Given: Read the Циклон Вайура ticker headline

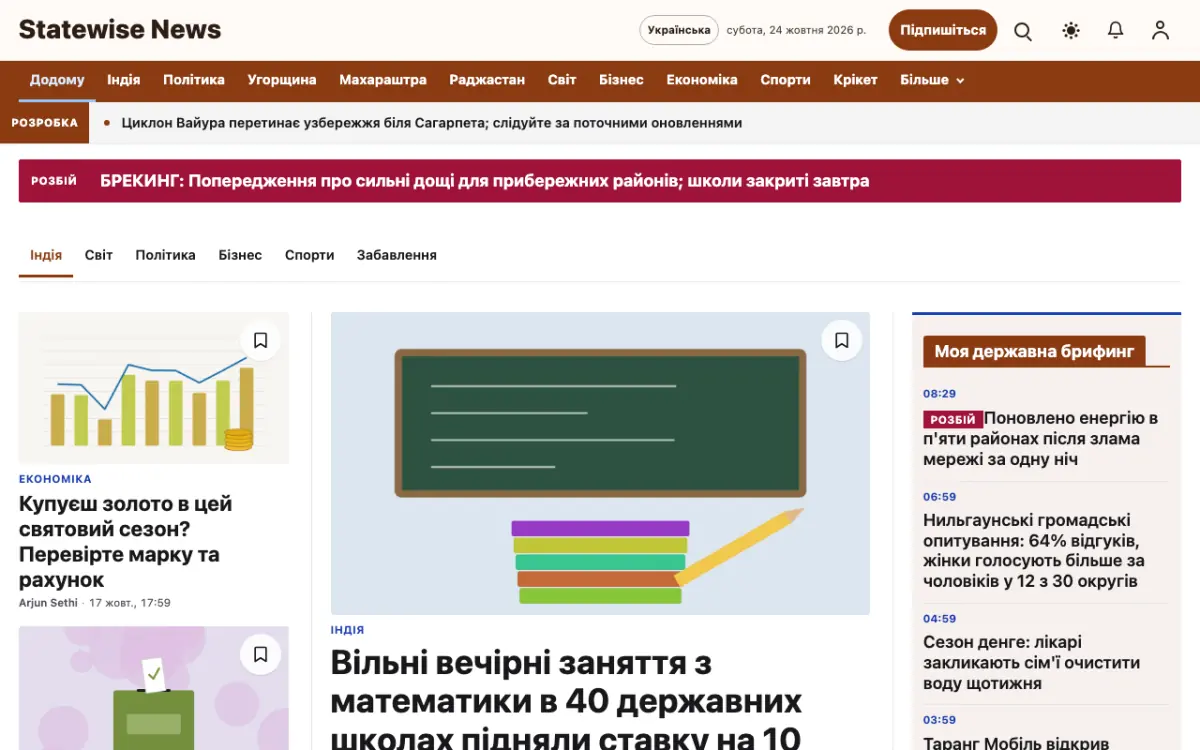Looking at the screenshot, I should point(432,123).
